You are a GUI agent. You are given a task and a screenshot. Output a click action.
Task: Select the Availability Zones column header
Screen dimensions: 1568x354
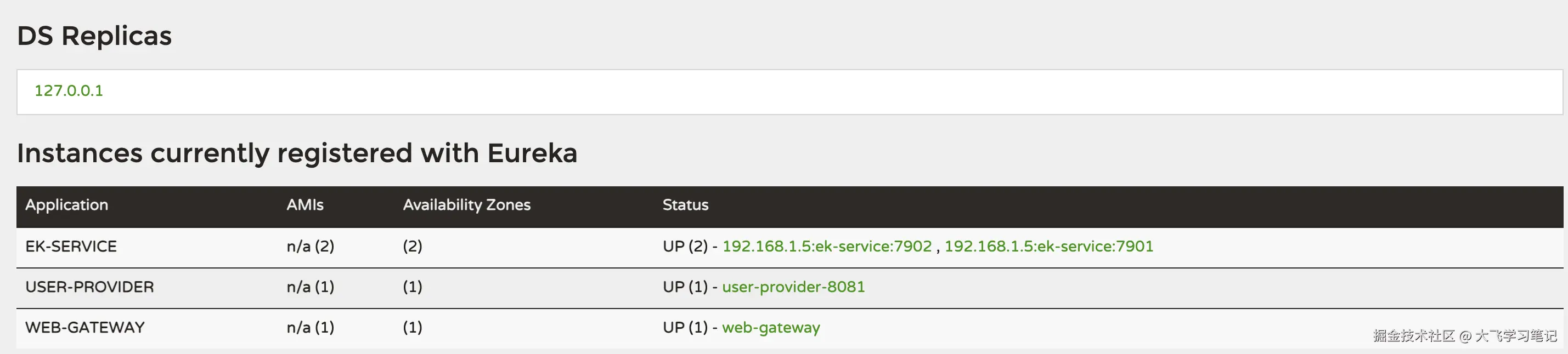pyautogui.click(x=466, y=205)
